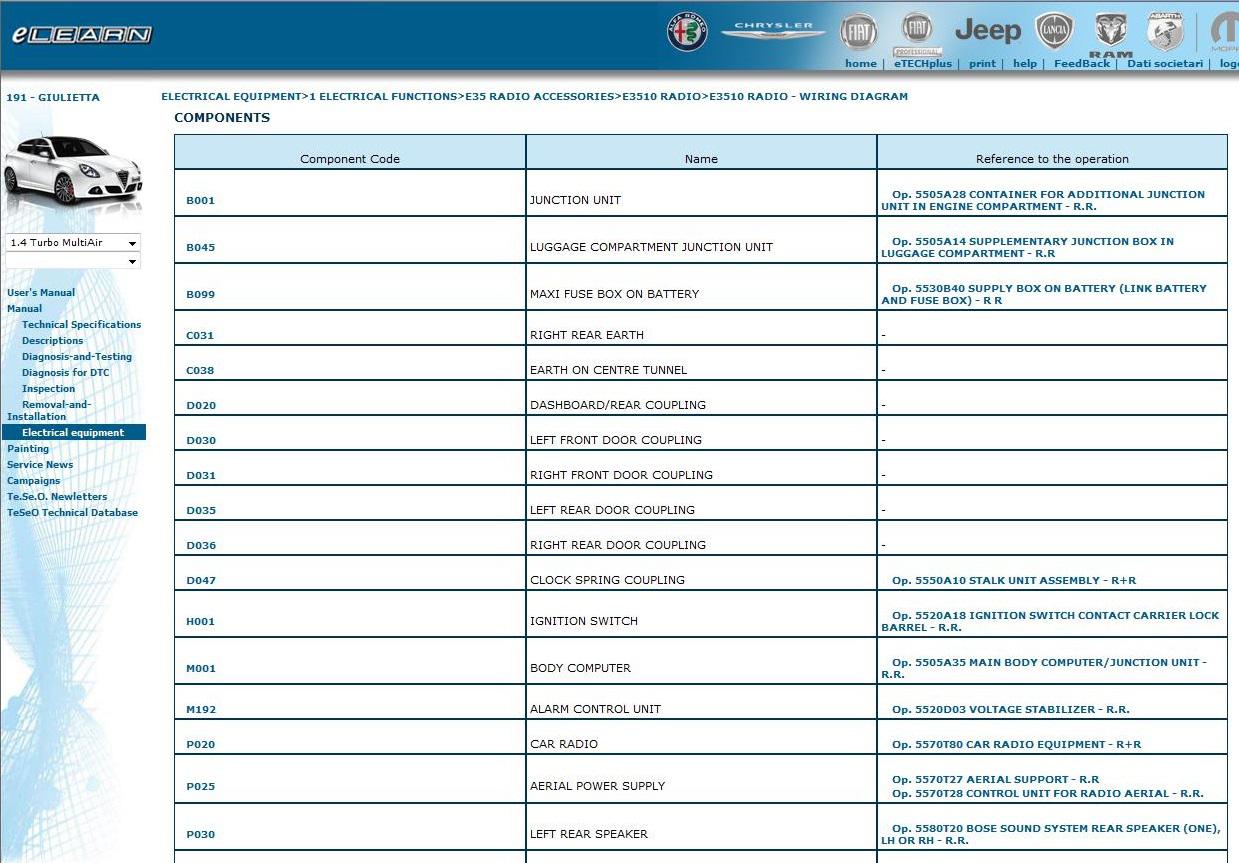Click E35 RADIO ACCESSORIES breadcrumb
The height and width of the screenshot is (863, 1239).
tap(540, 97)
